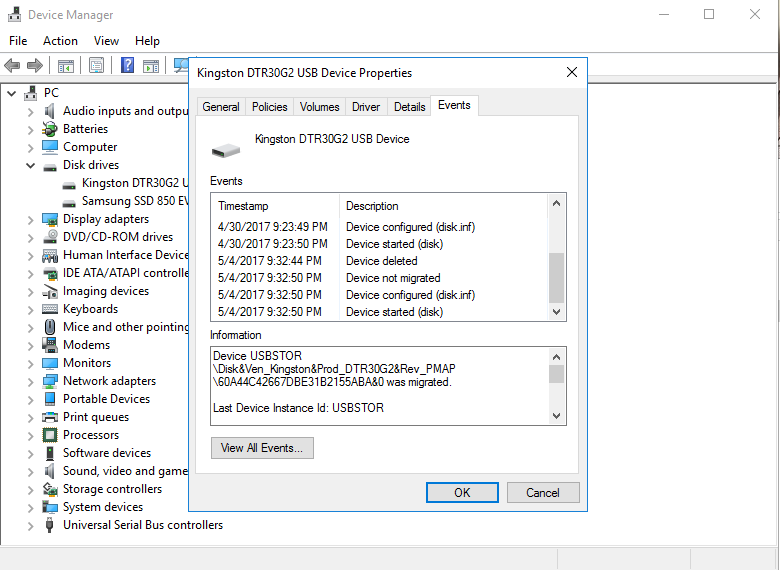Click the Properties toolbar icon
The width and height of the screenshot is (780, 570).
click(97, 65)
